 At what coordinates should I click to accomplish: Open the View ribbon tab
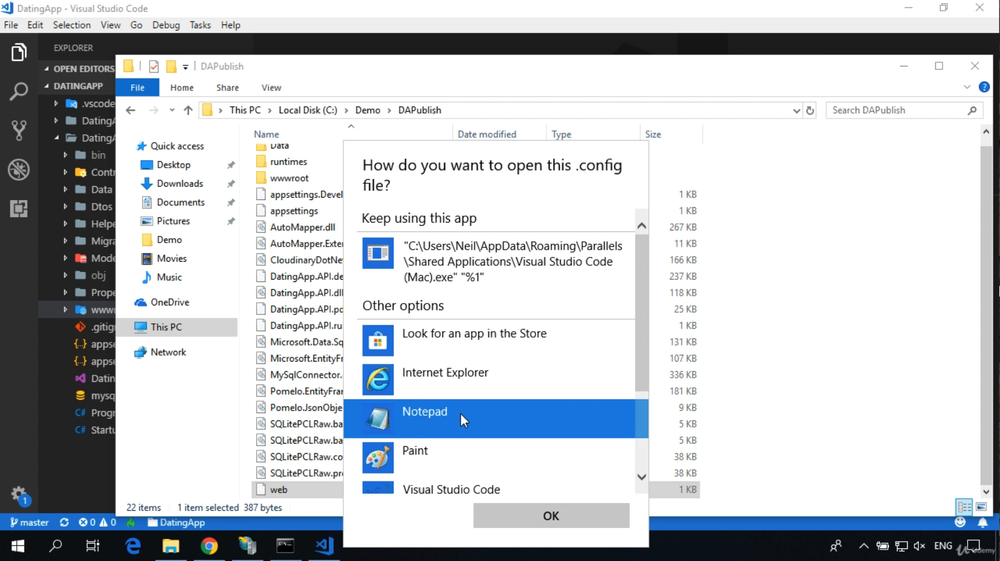click(271, 87)
